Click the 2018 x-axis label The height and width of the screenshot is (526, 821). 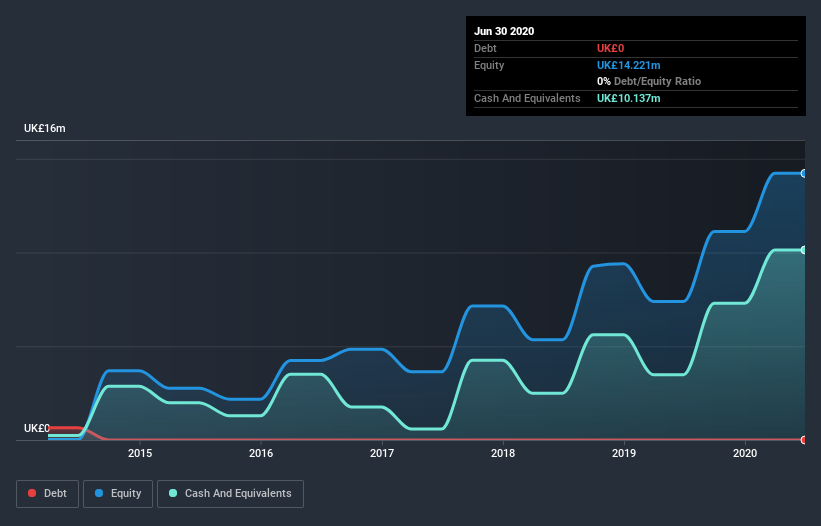(503, 453)
